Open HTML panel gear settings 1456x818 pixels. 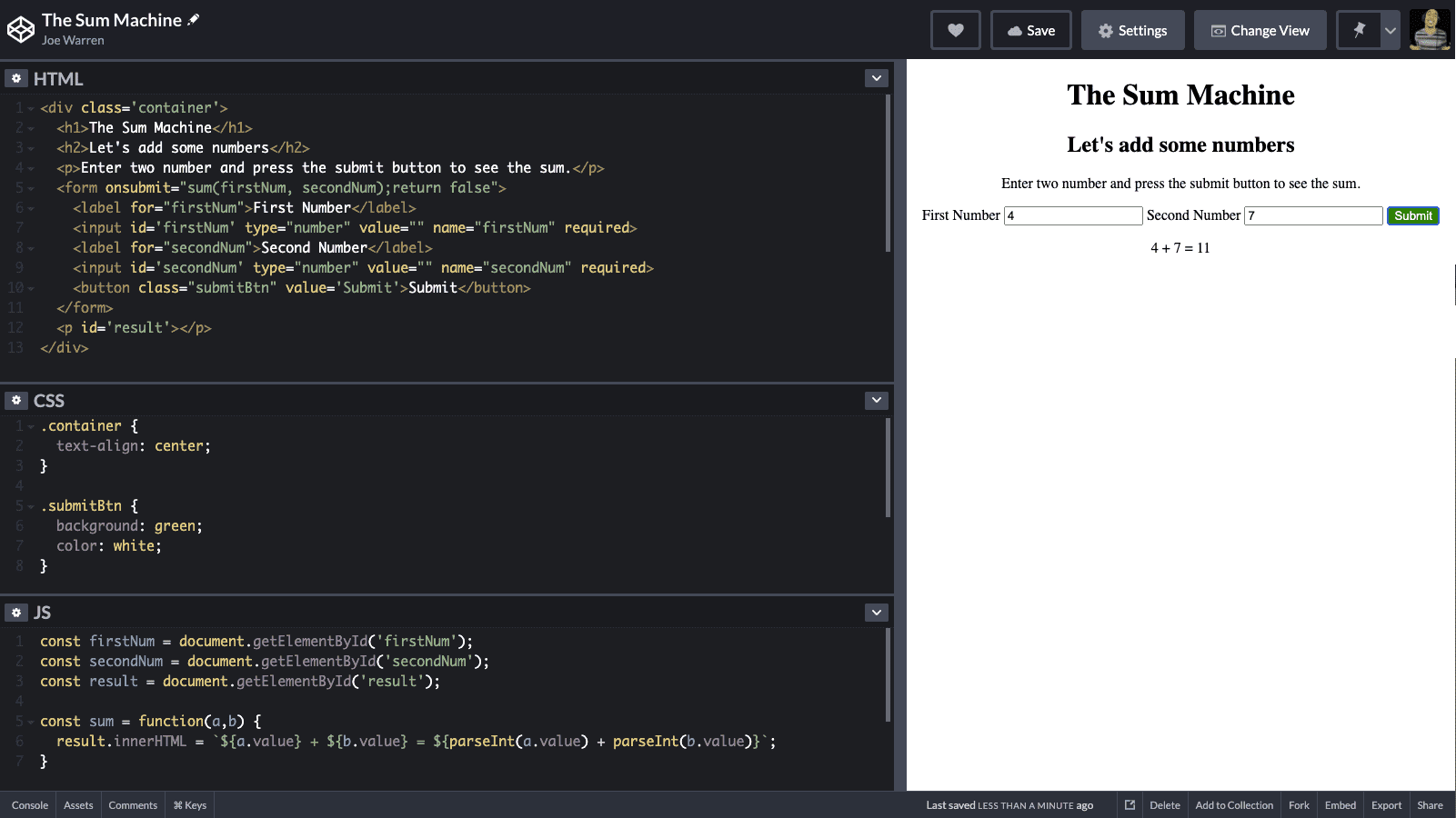16,79
